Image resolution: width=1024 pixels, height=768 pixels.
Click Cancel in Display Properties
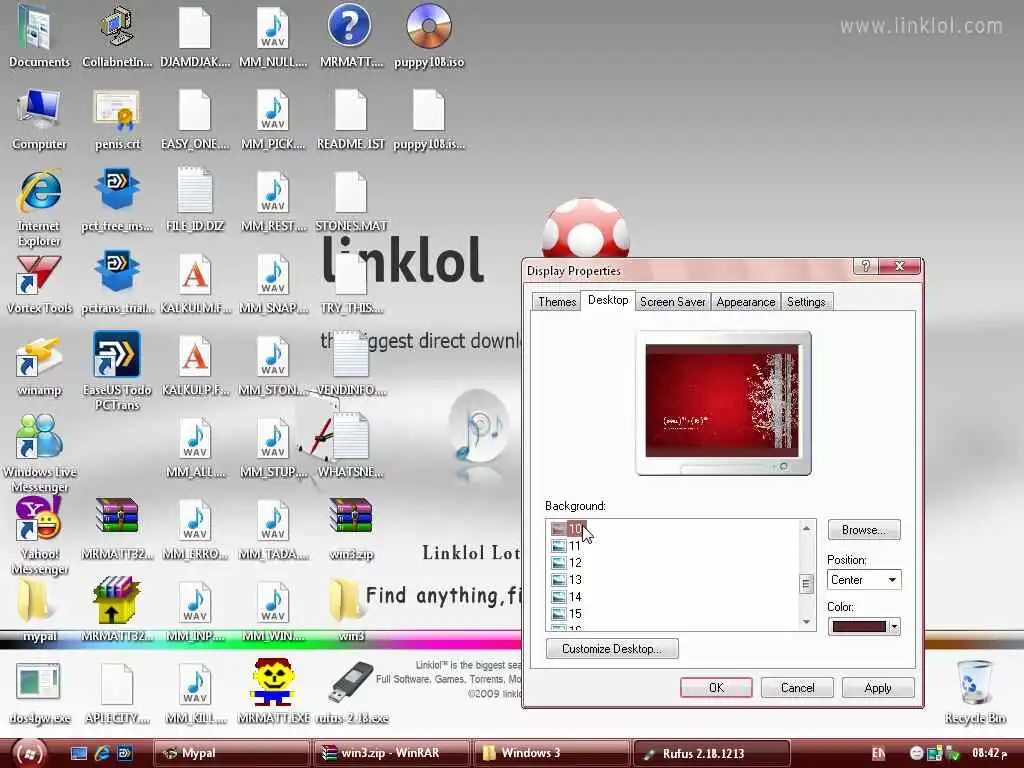[797, 688]
